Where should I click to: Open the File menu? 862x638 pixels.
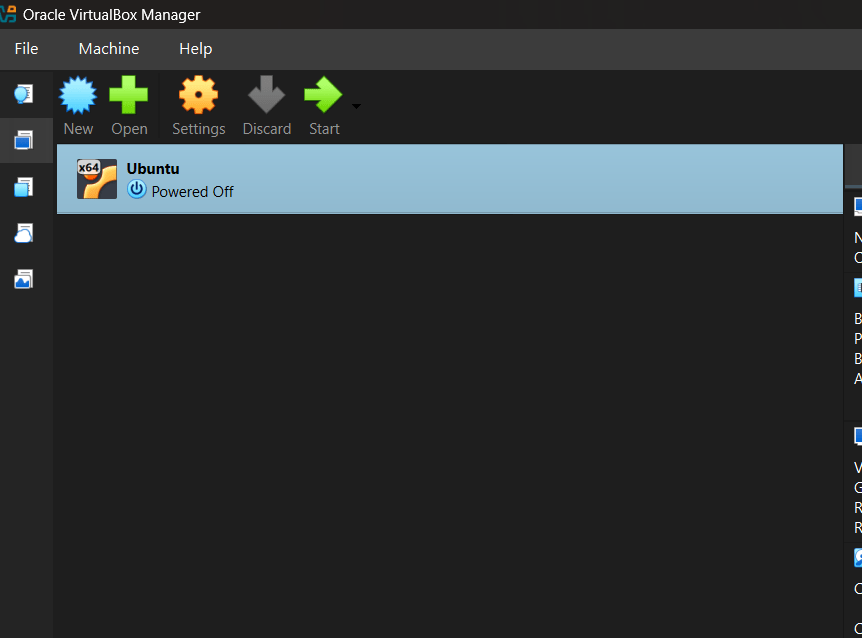[26, 49]
